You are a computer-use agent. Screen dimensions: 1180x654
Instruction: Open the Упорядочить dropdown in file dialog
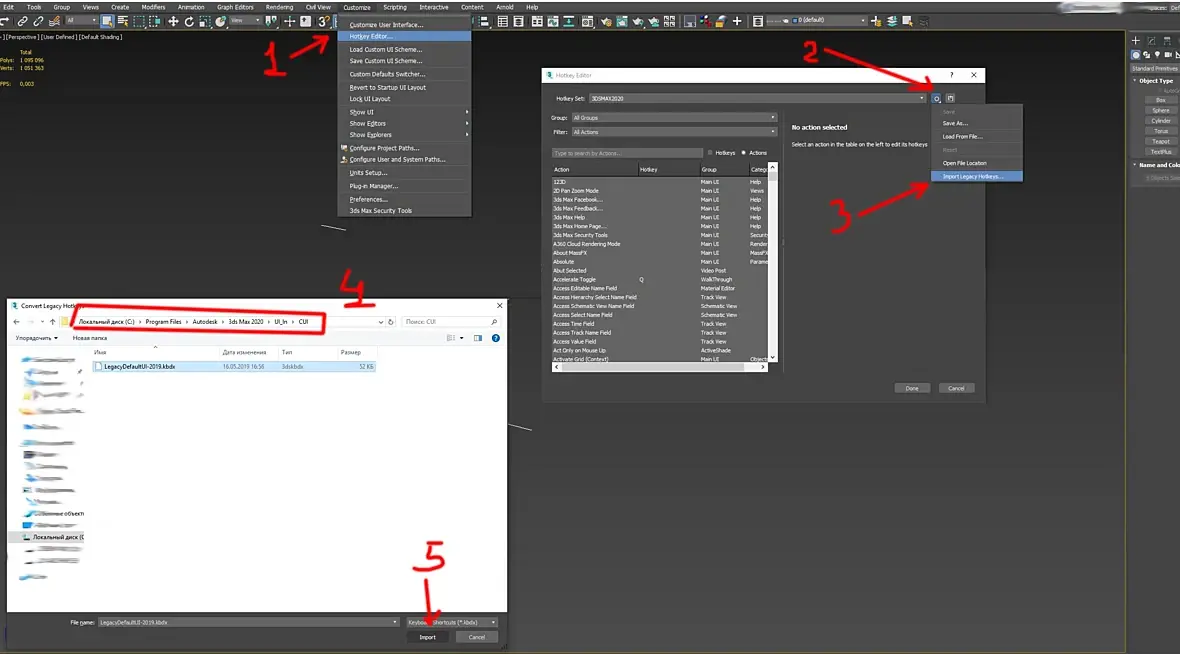coord(36,339)
